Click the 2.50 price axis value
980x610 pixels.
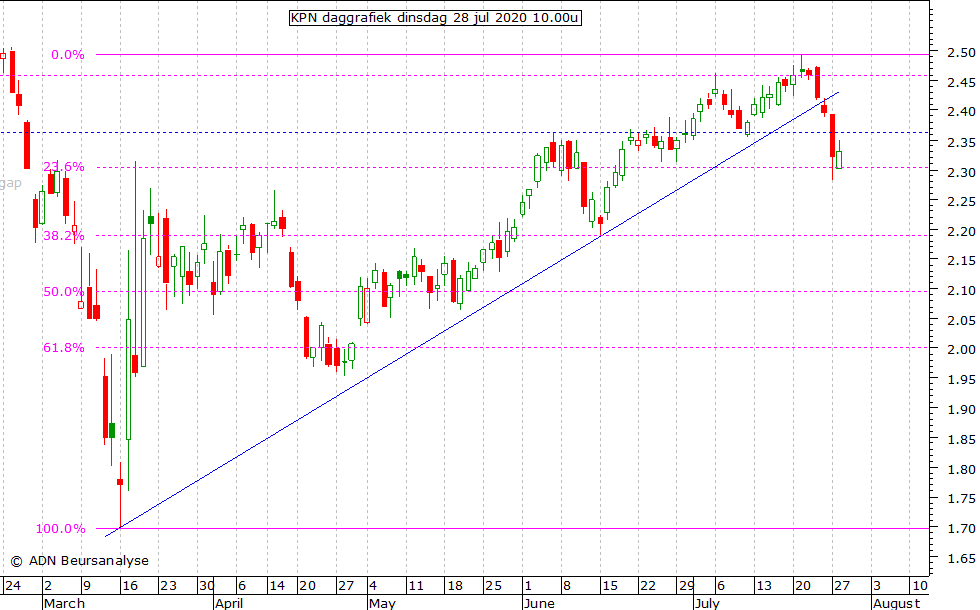point(961,52)
